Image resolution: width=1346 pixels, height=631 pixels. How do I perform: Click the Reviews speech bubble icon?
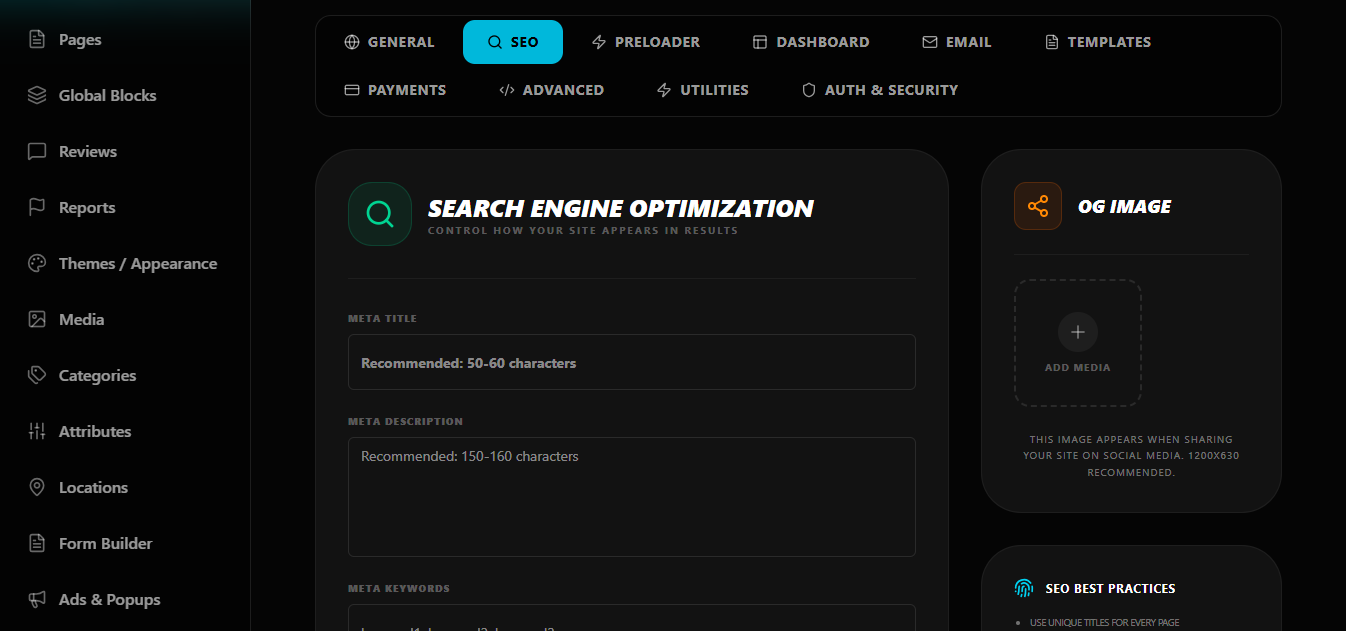[x=37, y=152]
